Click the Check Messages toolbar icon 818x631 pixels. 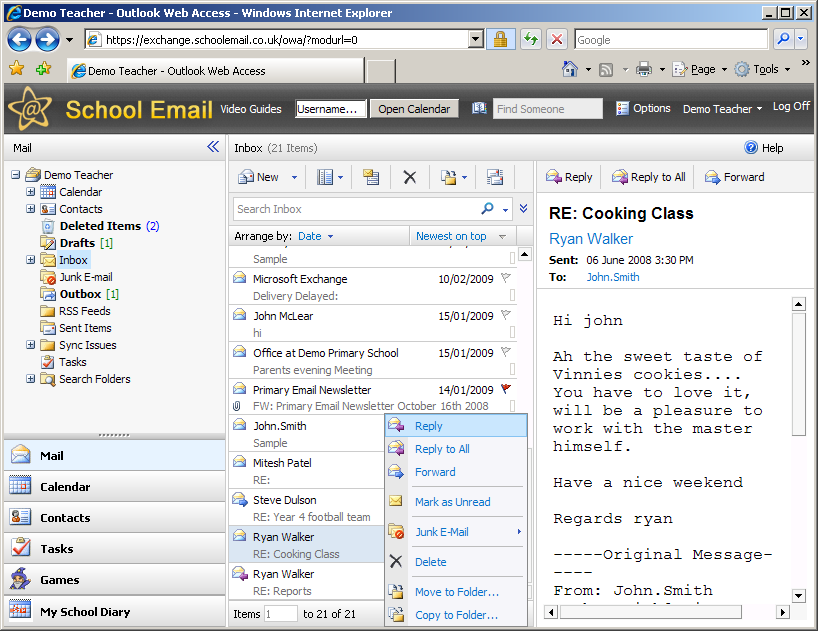pos(371,177)
